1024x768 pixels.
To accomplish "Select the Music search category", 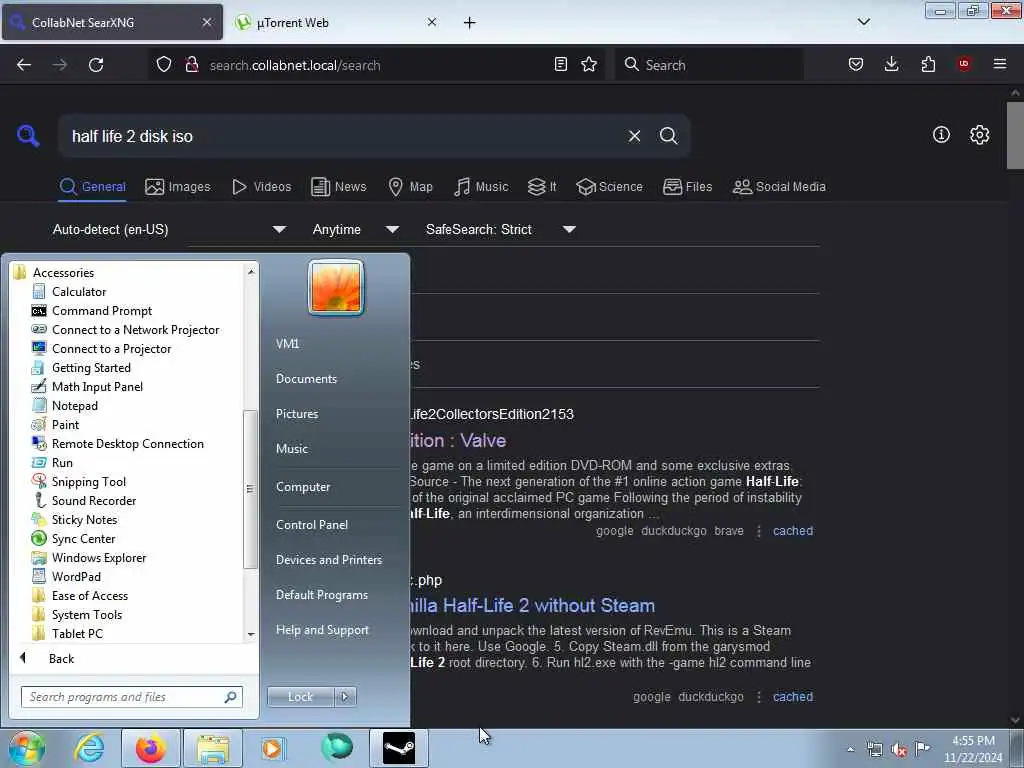I will pos(481,187).
